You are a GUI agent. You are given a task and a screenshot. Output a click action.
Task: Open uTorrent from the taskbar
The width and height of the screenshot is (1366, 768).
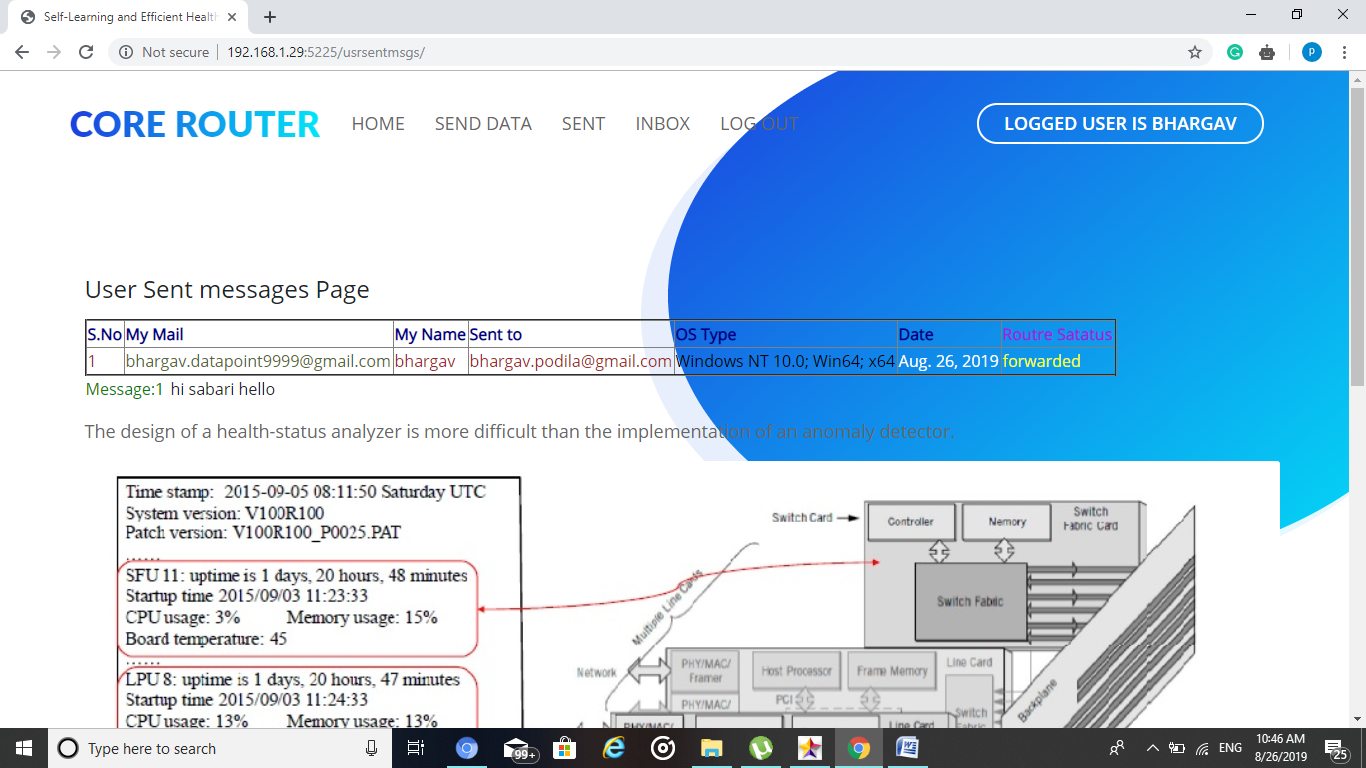760,748
